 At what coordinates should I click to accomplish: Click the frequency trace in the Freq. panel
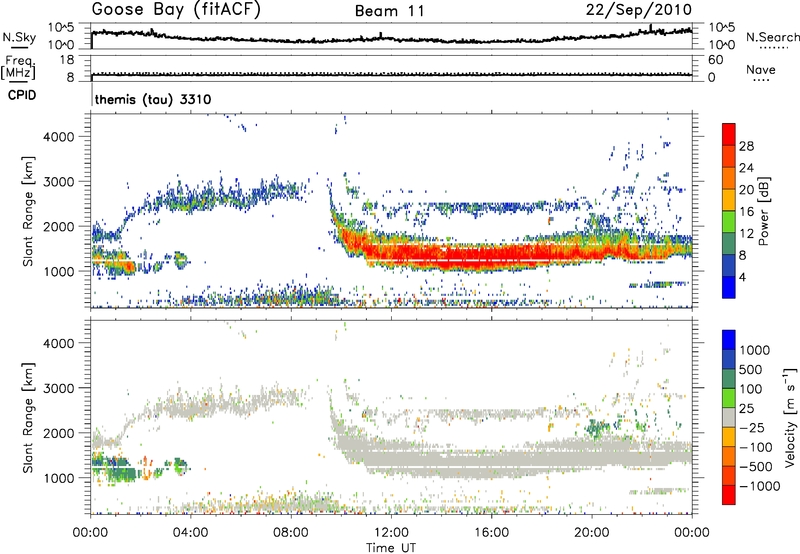click(391, 74)
